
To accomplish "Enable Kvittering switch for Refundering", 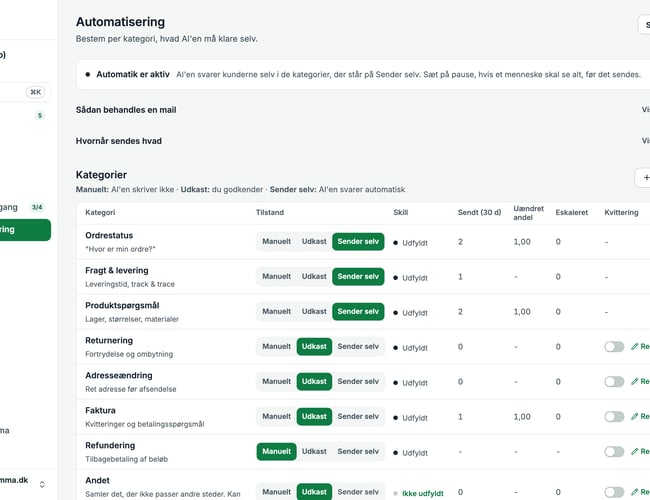I will [x=614, y=451].
